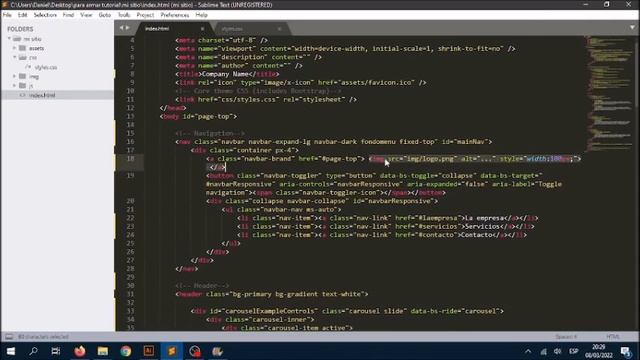Open Chrome from the taskbar
The image size is (640, 360).
126,351
